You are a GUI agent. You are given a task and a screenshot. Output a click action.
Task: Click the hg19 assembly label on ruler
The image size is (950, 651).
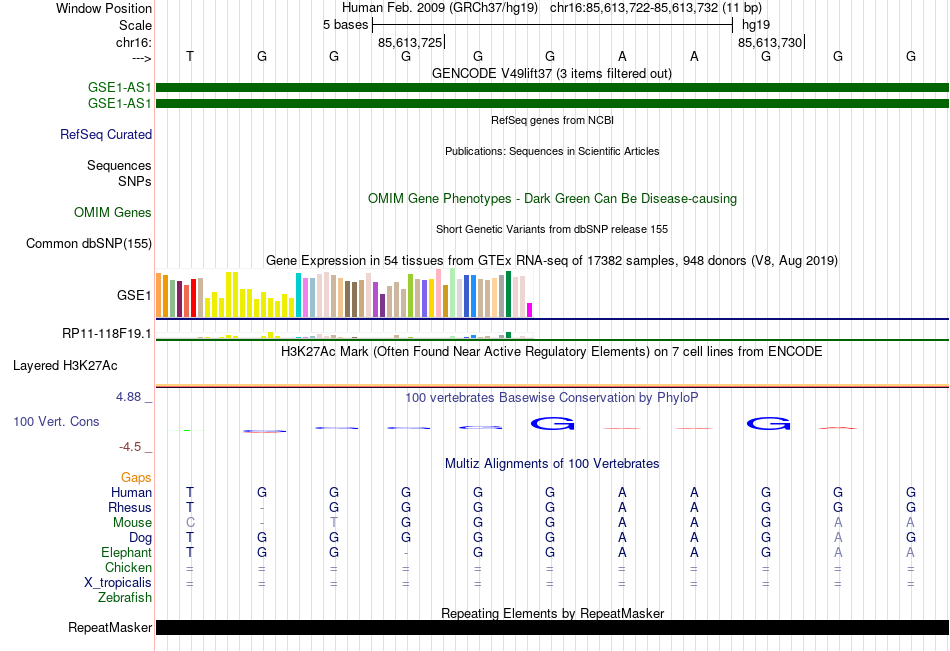(756, 25)
